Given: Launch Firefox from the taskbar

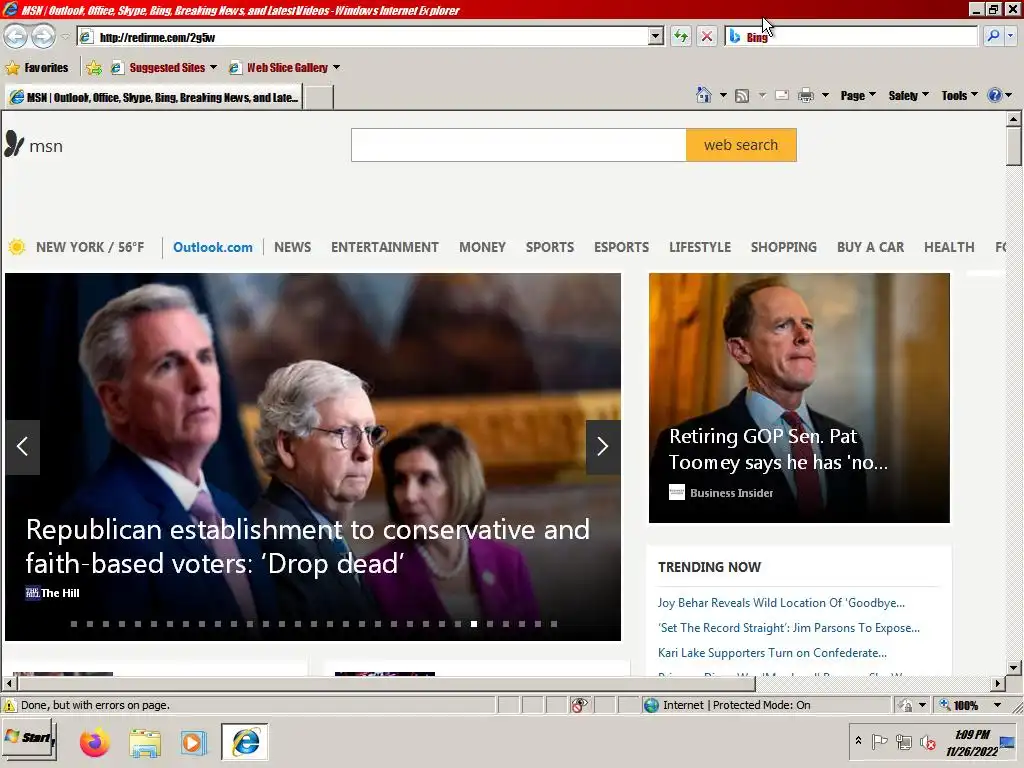Looking at the screenshot, I should pyautogui.click(x=95, y=743).
